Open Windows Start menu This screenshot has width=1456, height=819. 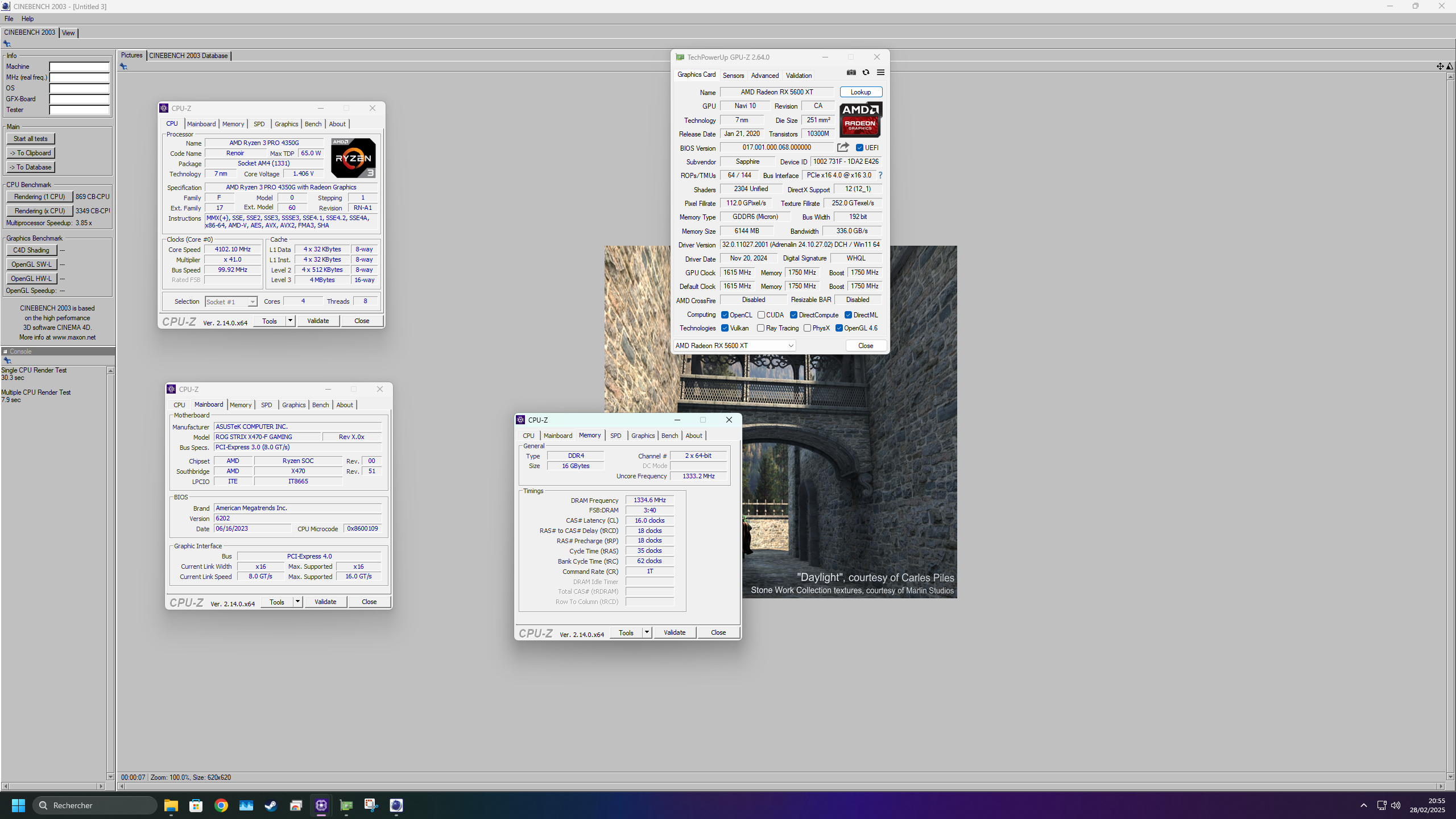coord(18,805)
